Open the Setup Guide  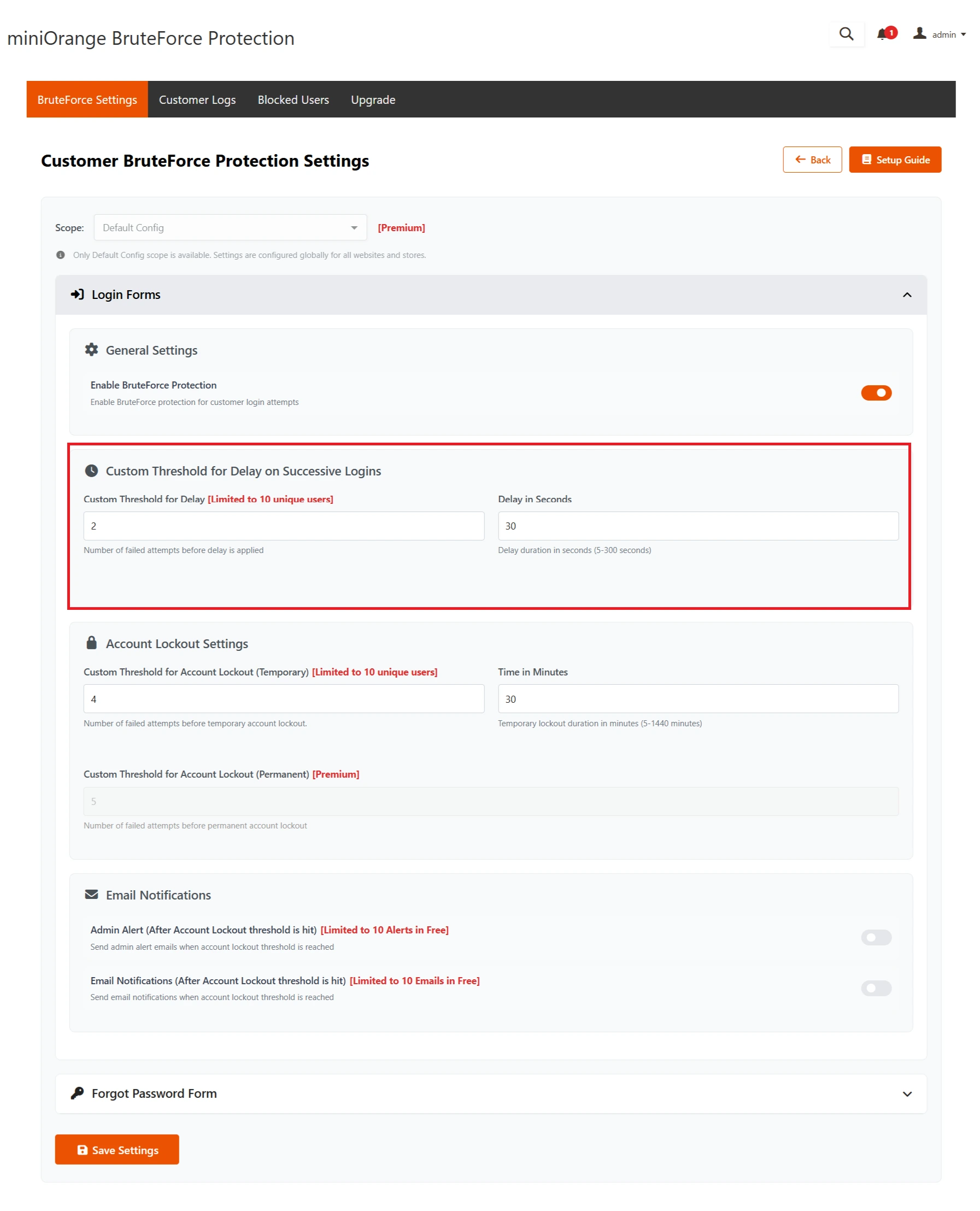(x=895, y=160)
